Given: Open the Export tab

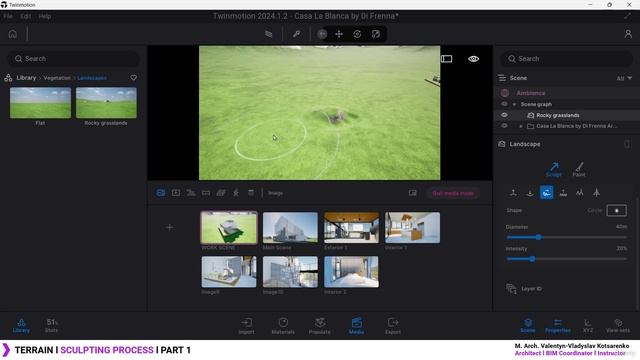Looking at the screenshot, I should click(x=393, y=326).
